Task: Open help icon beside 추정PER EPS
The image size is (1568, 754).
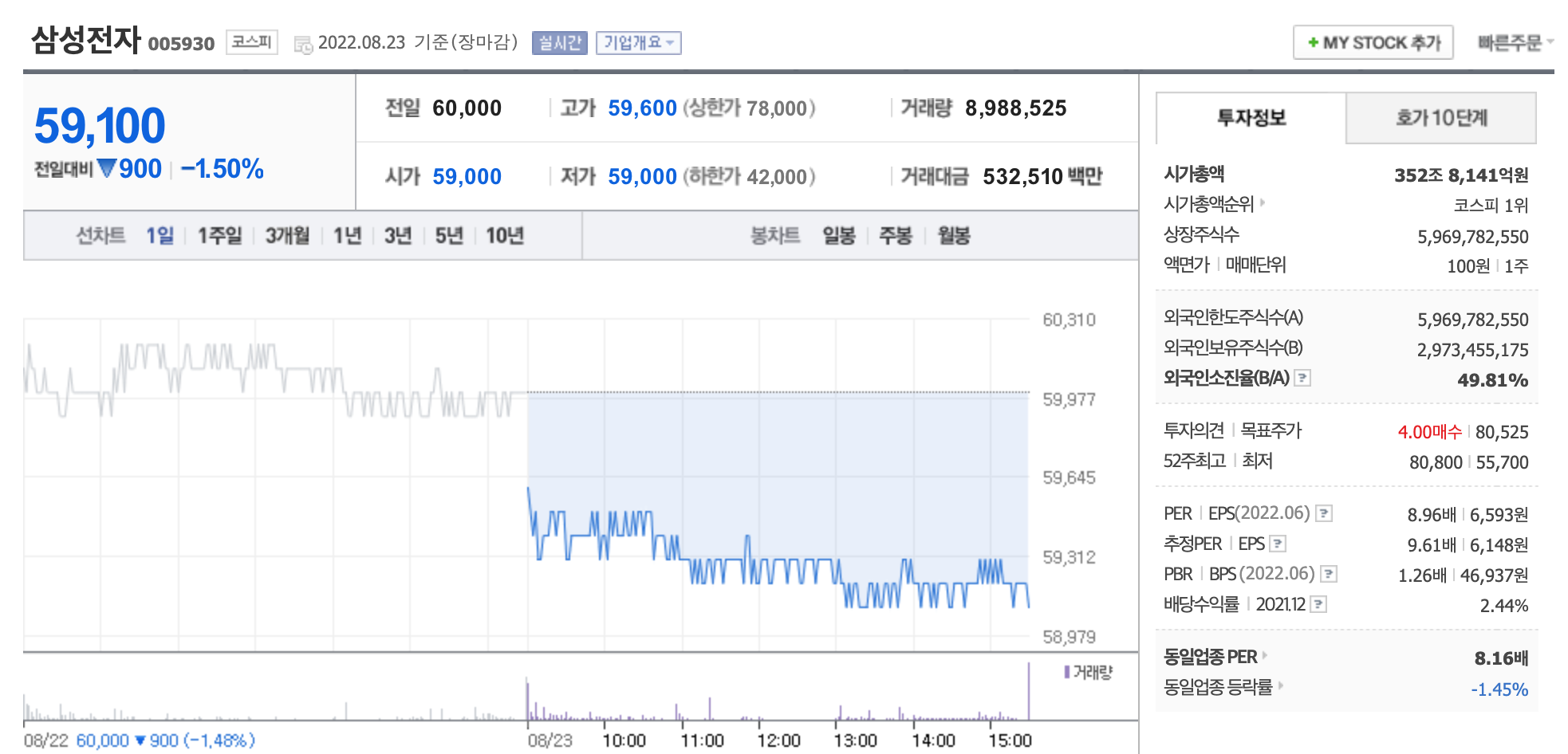Action: [x=1278, y=544]
